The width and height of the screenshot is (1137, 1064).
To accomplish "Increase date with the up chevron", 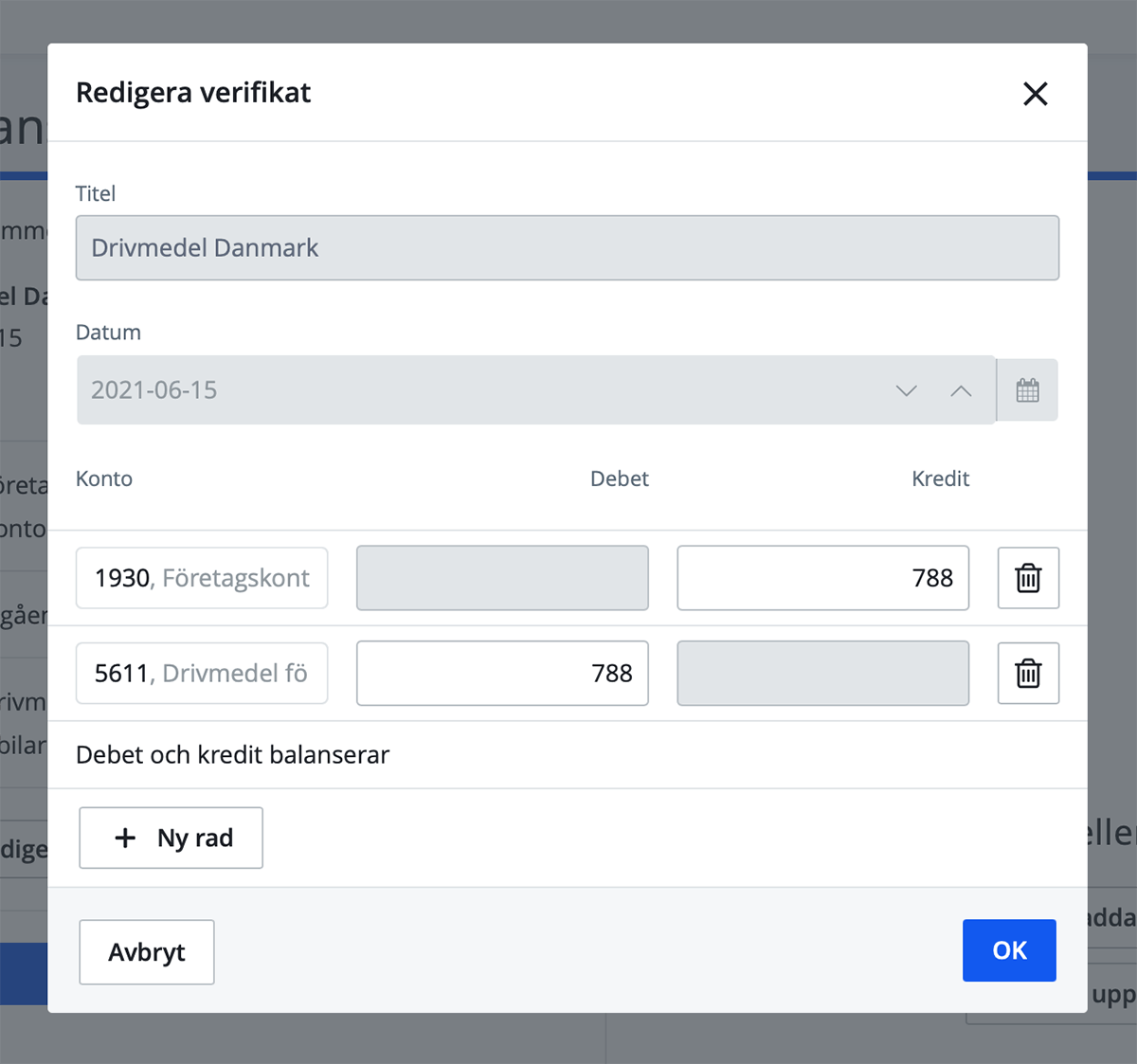I will click(x=961, y=390).
